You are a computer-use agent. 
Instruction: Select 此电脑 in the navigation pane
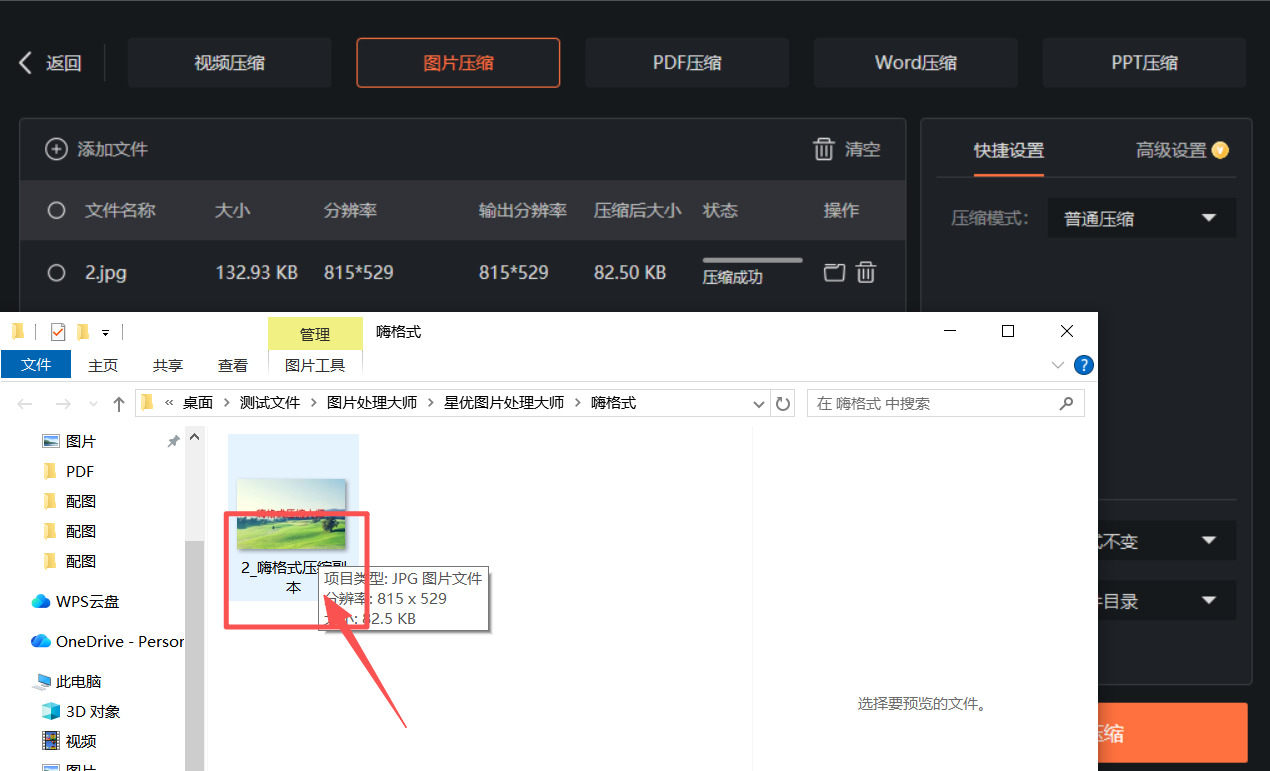(78, 681)
